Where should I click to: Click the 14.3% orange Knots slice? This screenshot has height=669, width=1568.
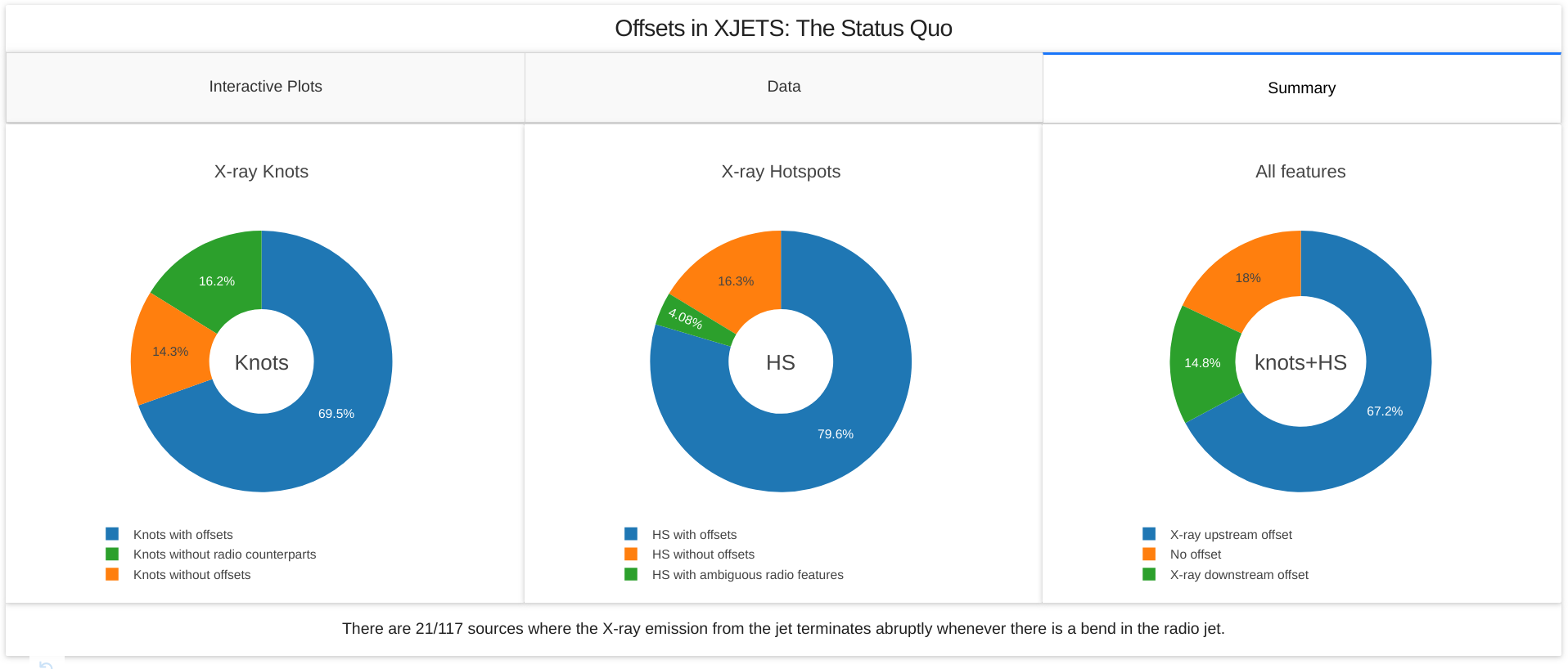click(x=169, y=352)
